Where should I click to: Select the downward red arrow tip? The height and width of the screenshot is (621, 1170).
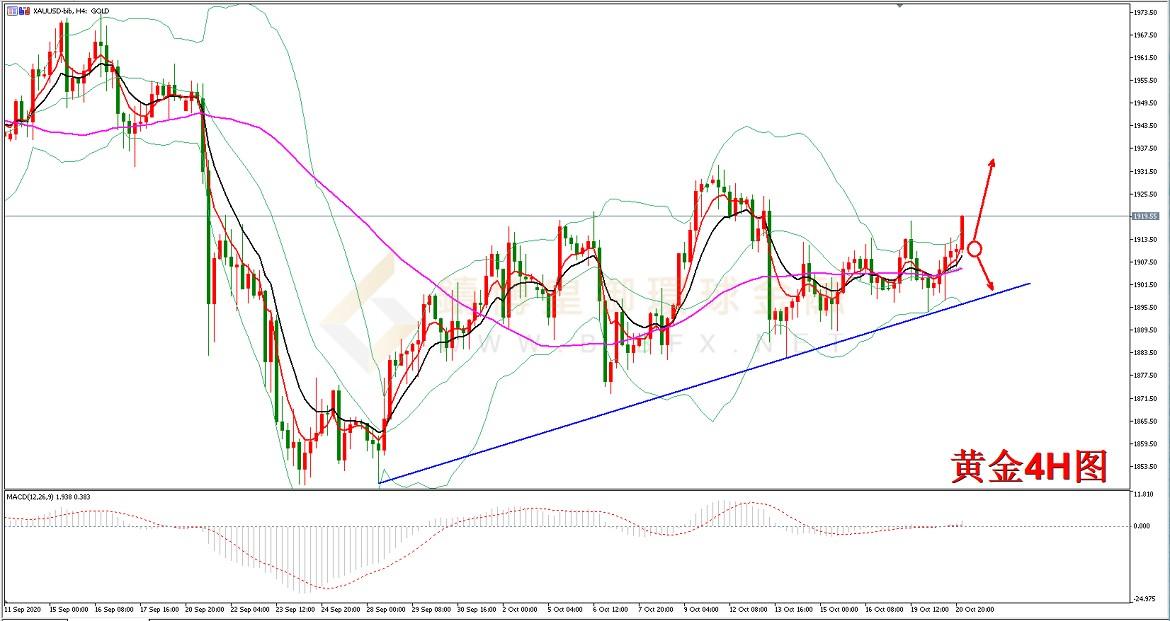pyautogui.click(x=991, y=289)
